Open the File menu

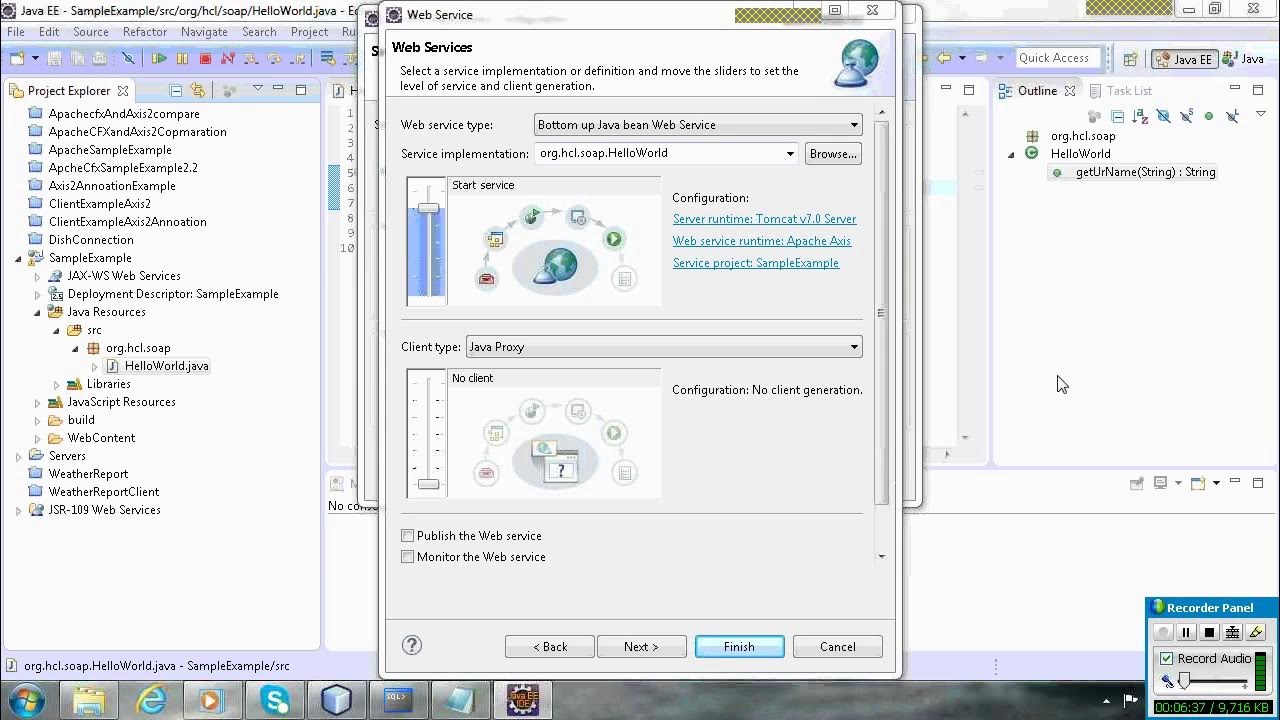pyautogui.click(x=16, y=31)
